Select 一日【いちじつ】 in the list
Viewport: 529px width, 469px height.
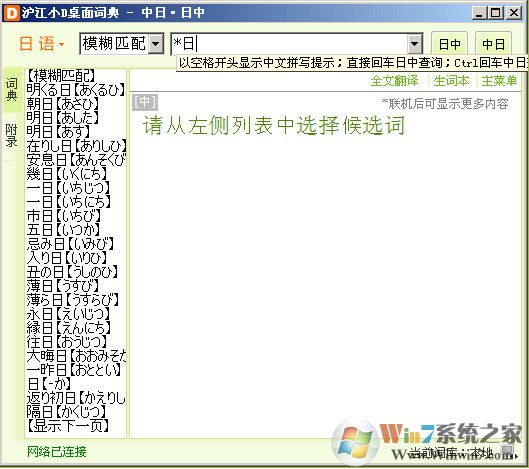click(68, 188)
